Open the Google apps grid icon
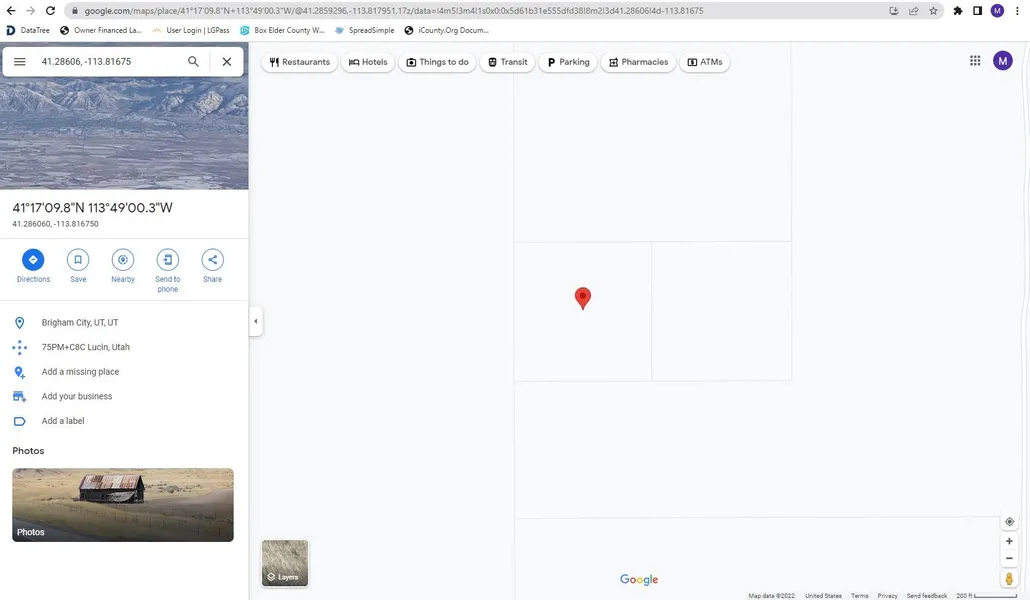This screenshot has width=1030, height=600. click(x=975, y=61)
